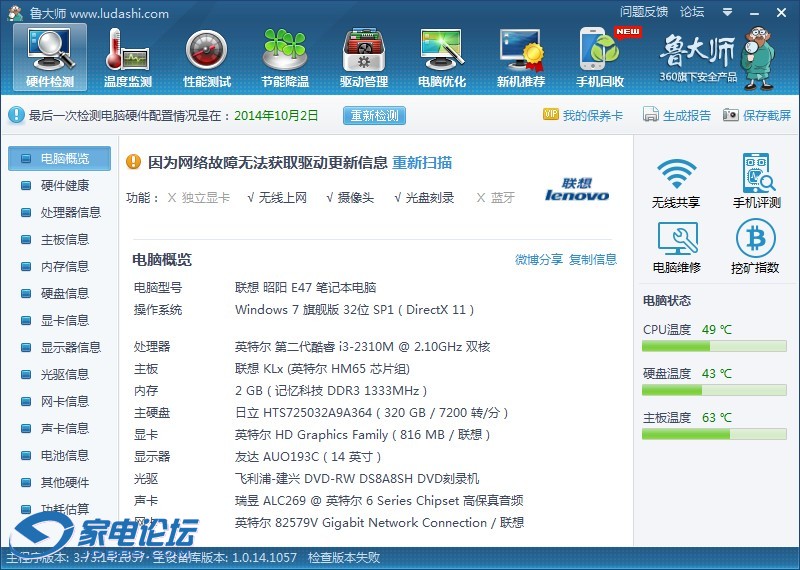Open the 驱动管理 driver management icon
The height and width of the screenshot is (570, 800).
point(364,57)
